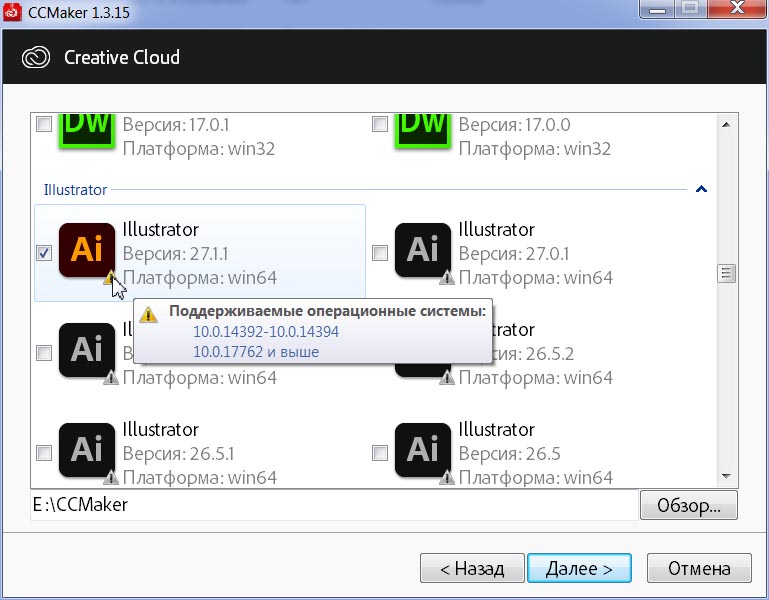Click the Creative Cloud logo in the header
The height and width of the screenshot is (600, 769).
pos(36,57)
